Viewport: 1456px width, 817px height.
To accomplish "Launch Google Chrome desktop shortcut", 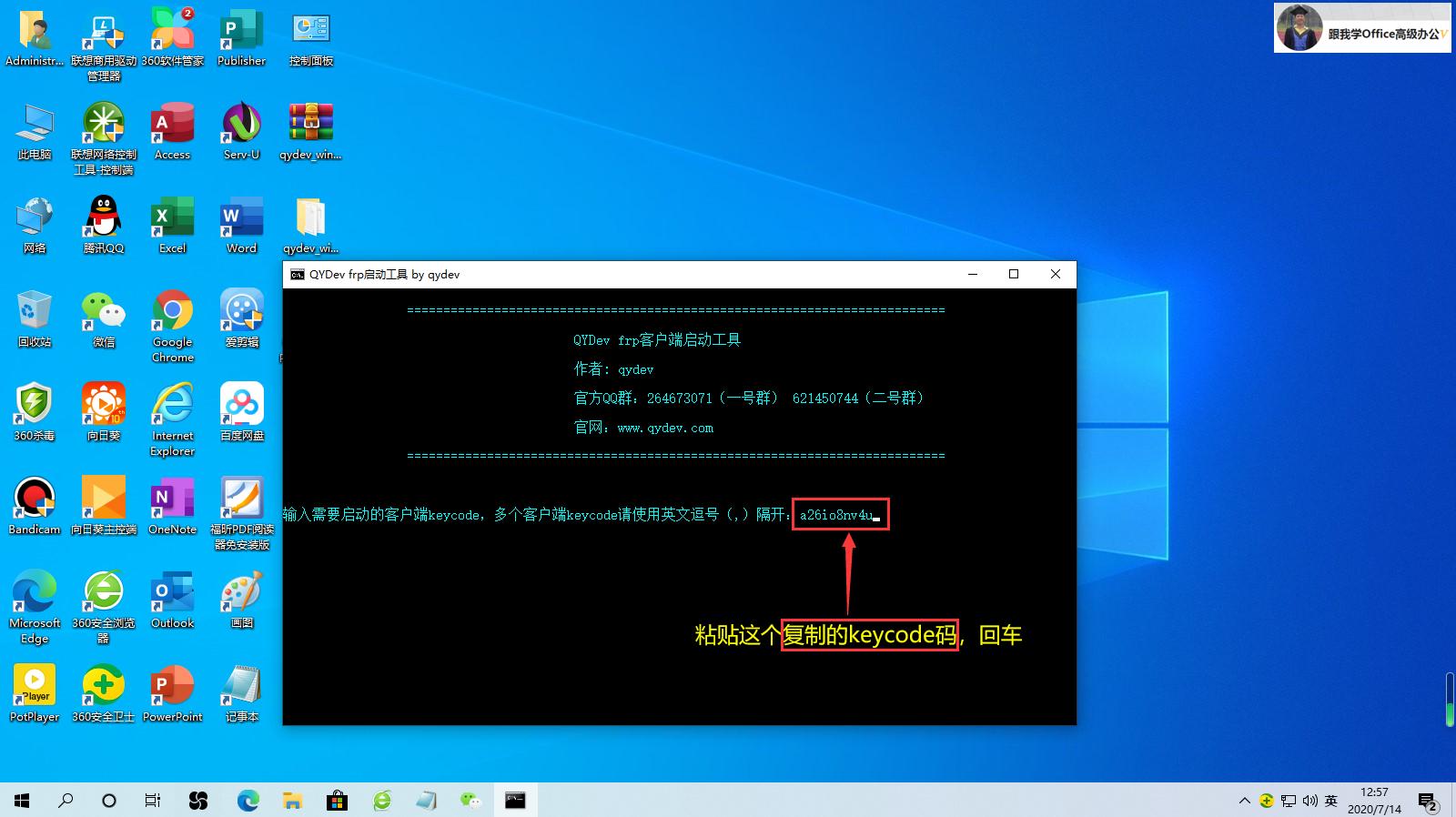I will pyautogui.click(x=173, y=327).
